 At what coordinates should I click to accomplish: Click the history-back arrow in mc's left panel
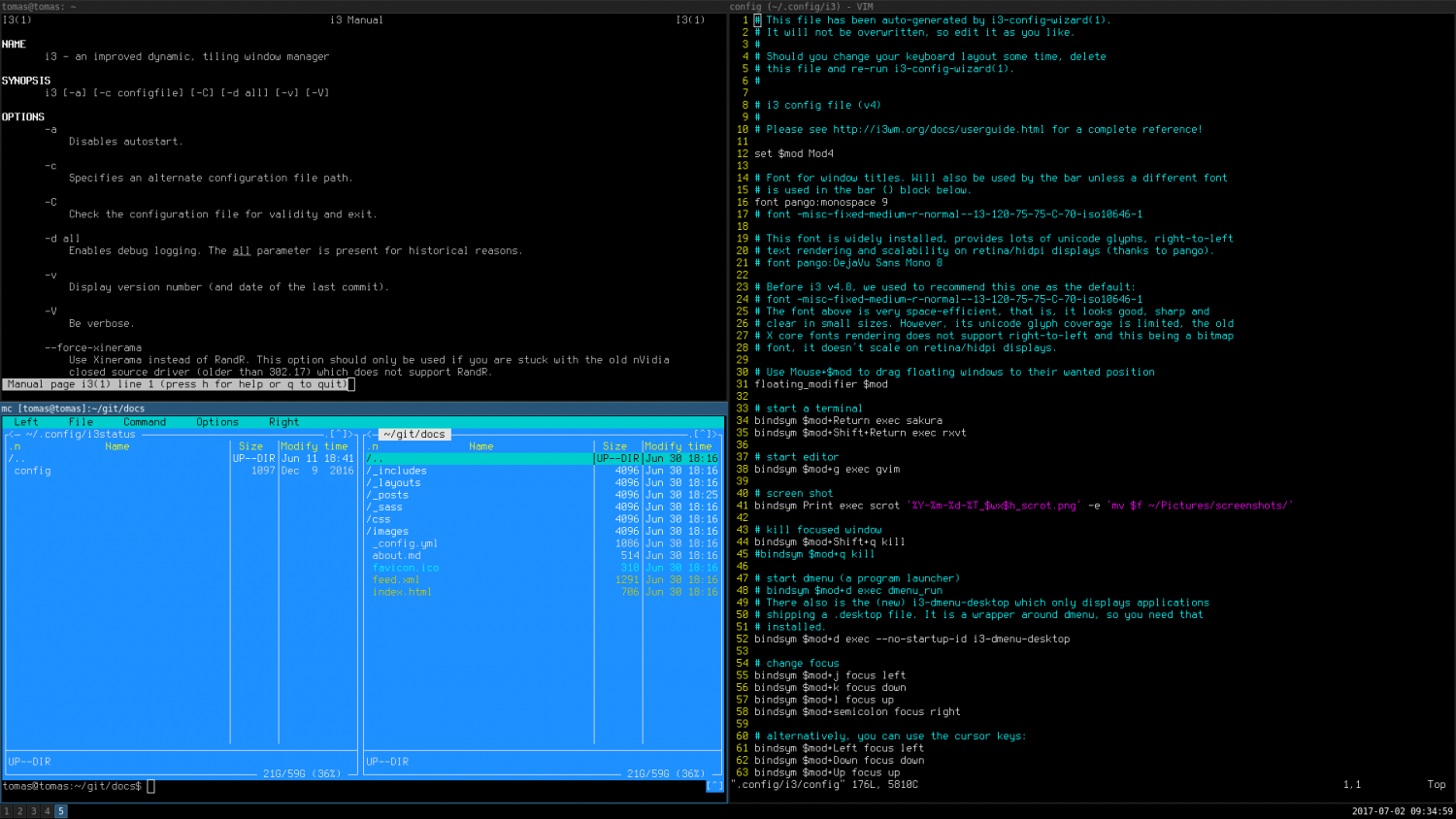(11, 435)
